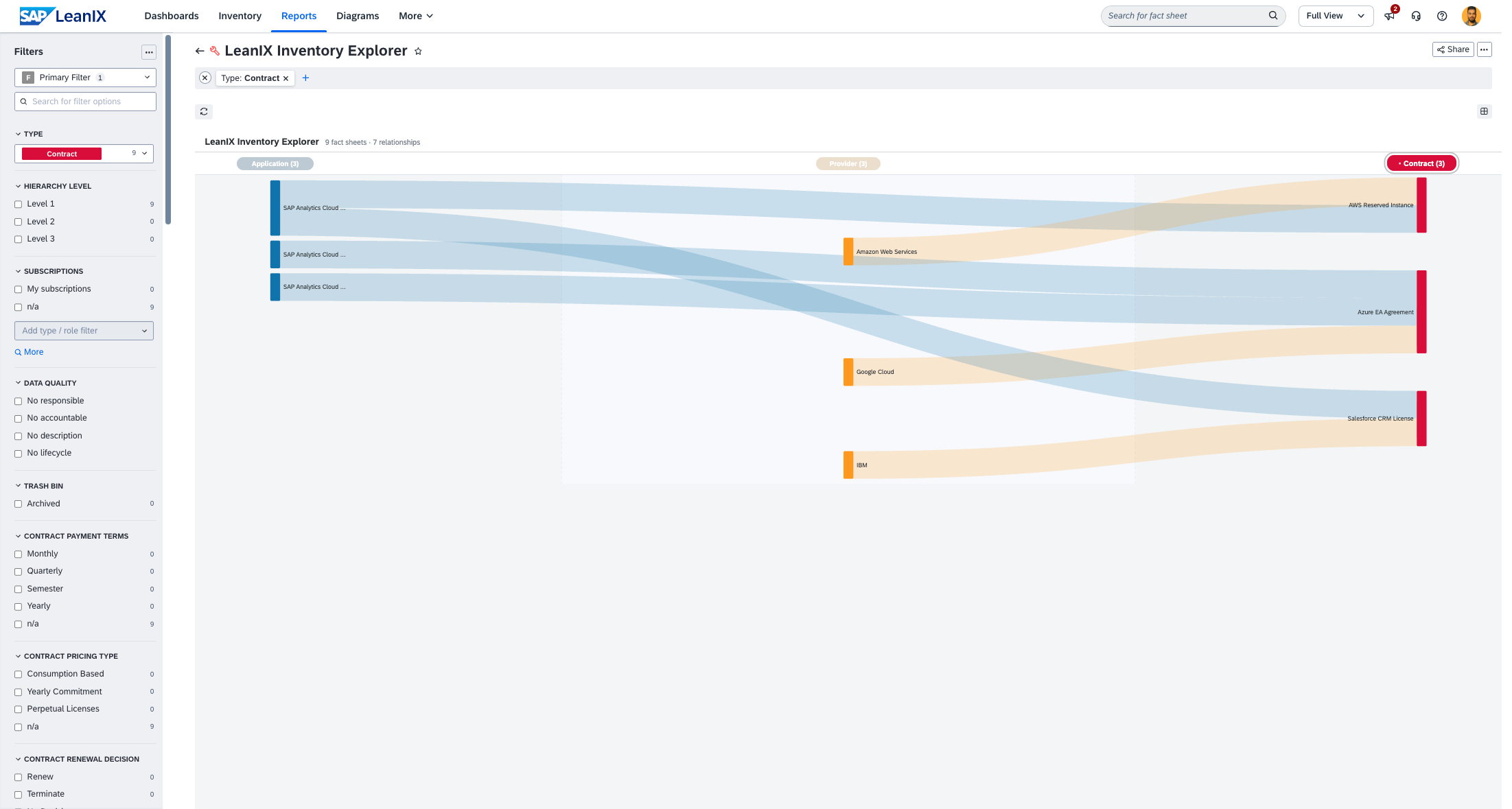Favorite the report with the star icon
1512x809 pixels.
418,51
